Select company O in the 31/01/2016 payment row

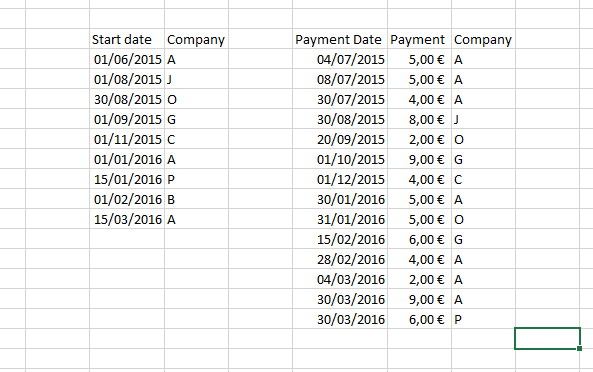(x=483, y=220)
